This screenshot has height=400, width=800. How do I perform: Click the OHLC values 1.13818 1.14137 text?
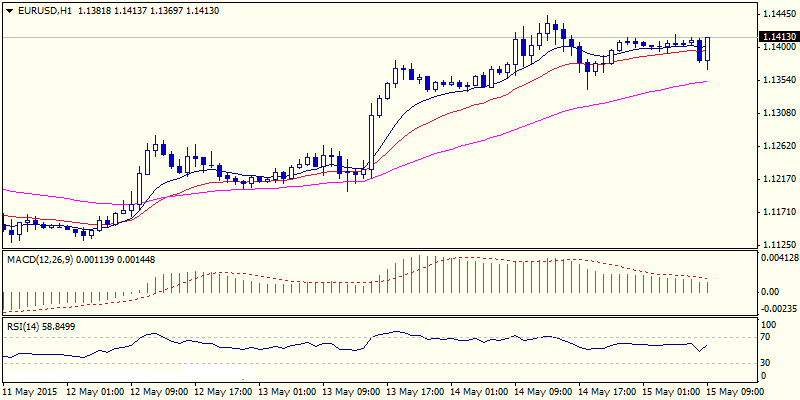112,11
